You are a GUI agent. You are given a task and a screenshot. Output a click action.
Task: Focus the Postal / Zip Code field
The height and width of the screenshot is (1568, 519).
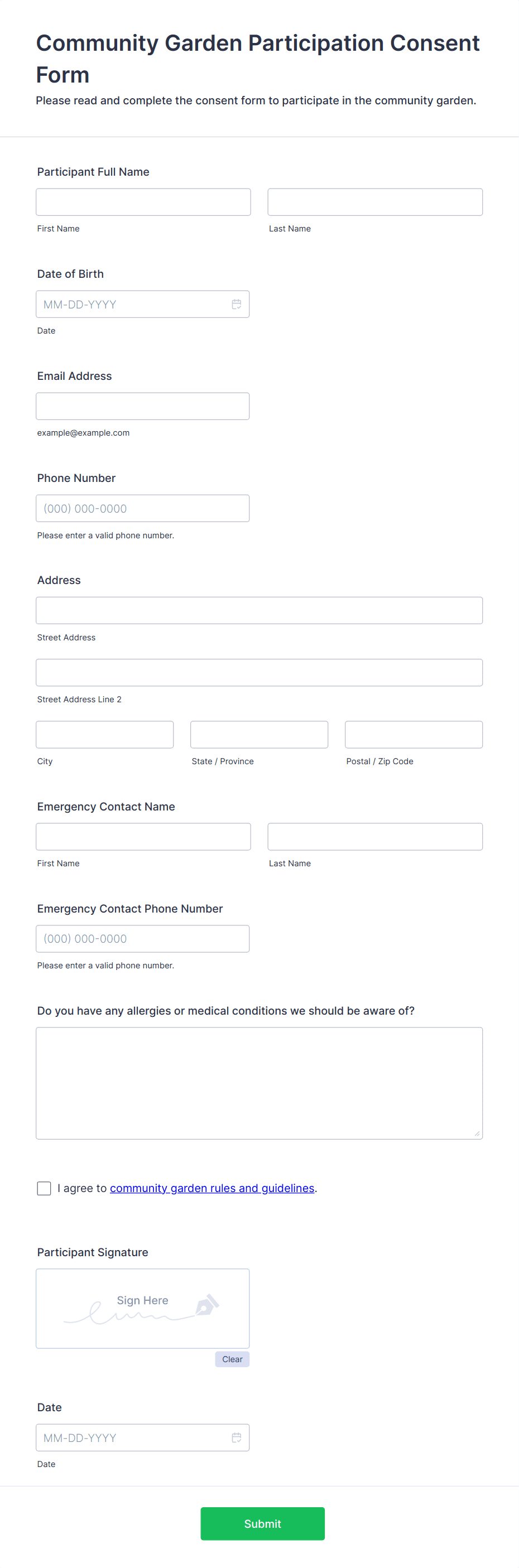coord(414,735)
